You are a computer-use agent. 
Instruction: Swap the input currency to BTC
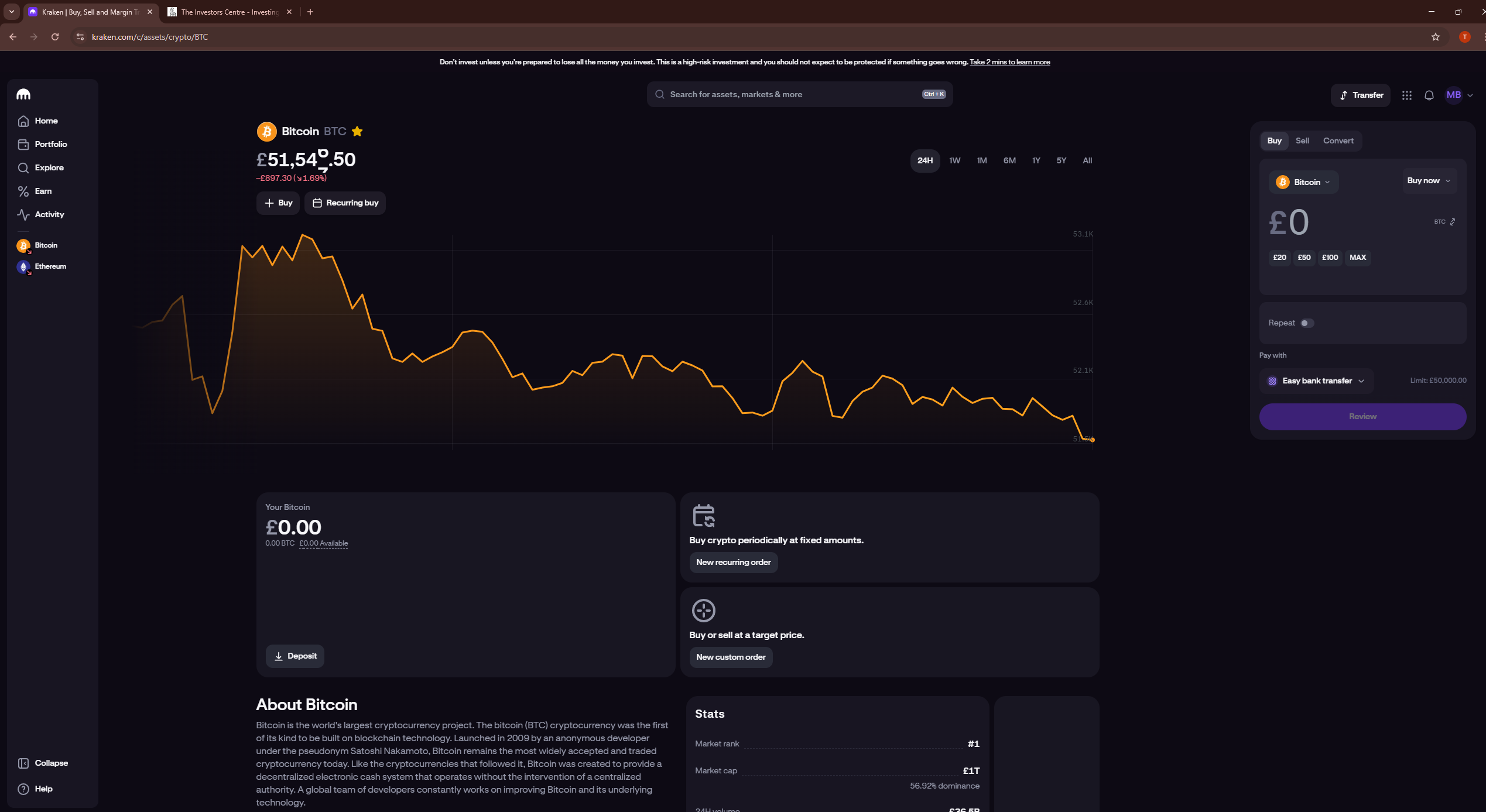pyautogui.click(x=1445, y=222)
